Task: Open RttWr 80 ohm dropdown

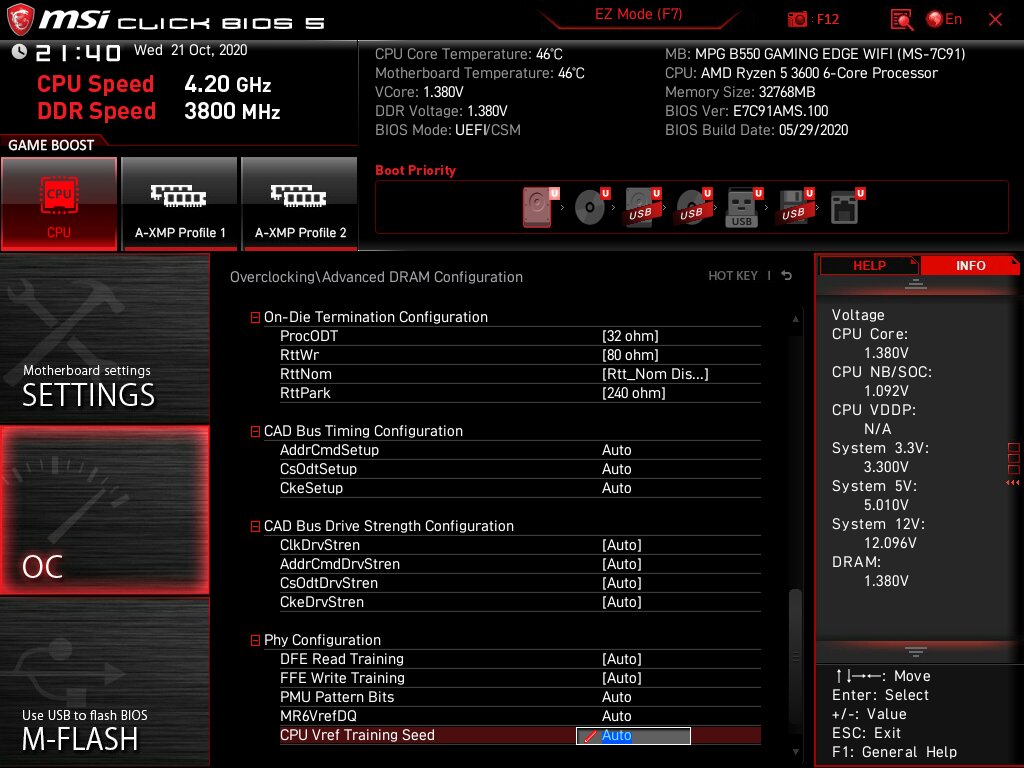Action: pos(630,355)
